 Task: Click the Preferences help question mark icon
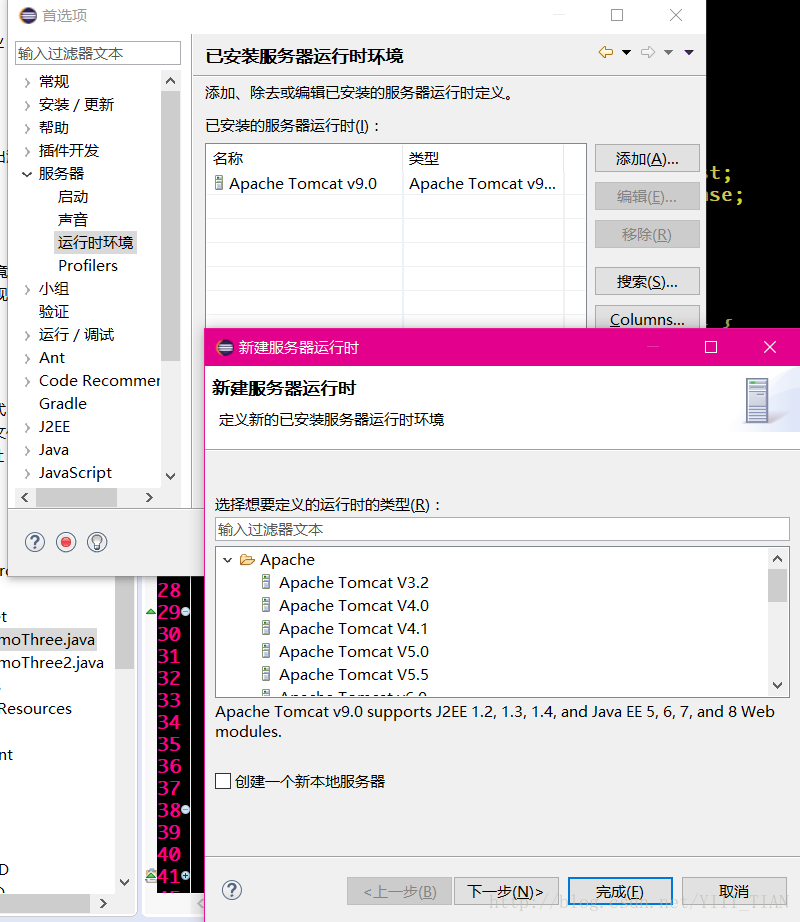(x=35, y=542)
